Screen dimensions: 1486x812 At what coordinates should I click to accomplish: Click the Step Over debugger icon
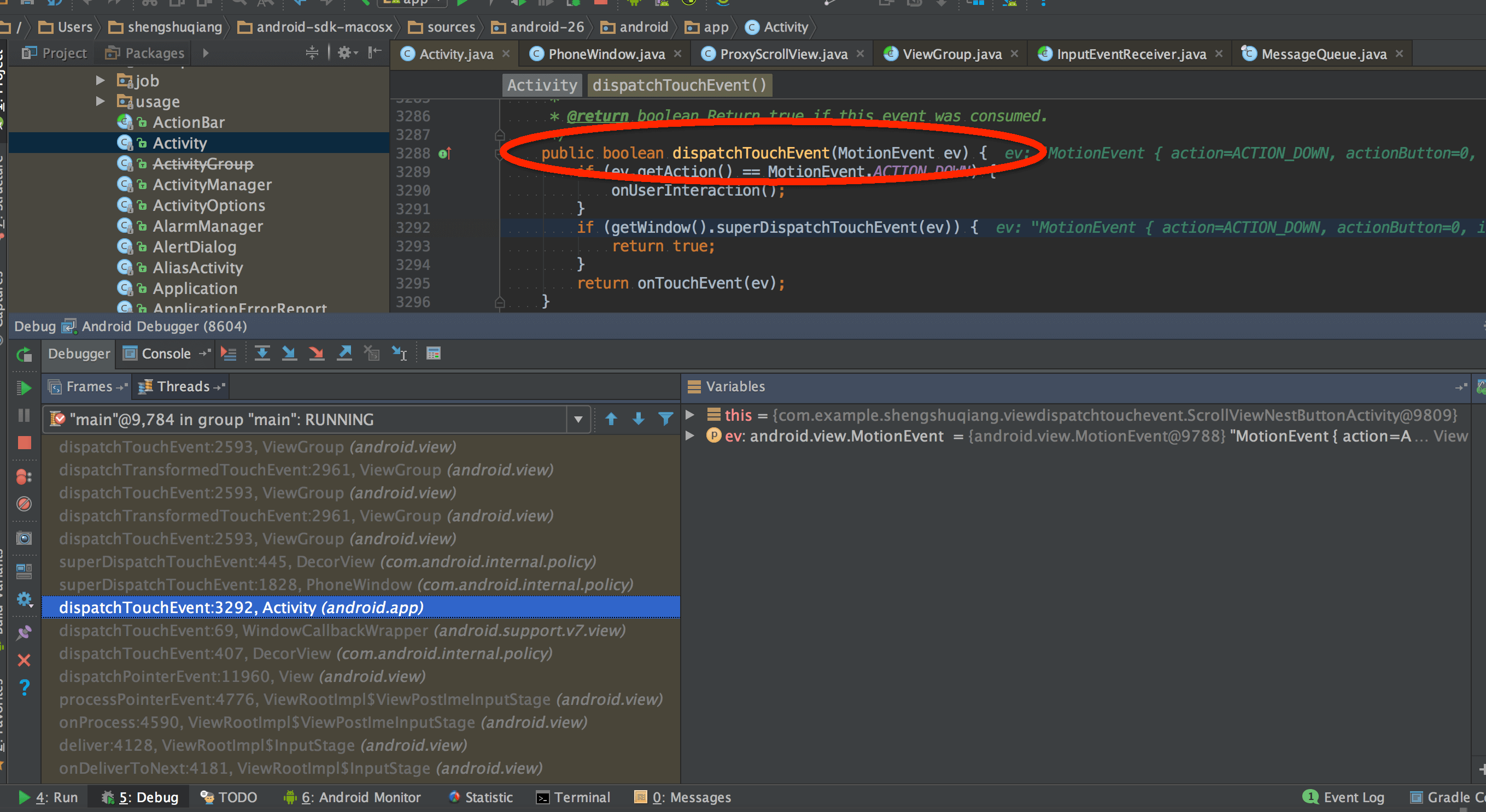[262, 353]
